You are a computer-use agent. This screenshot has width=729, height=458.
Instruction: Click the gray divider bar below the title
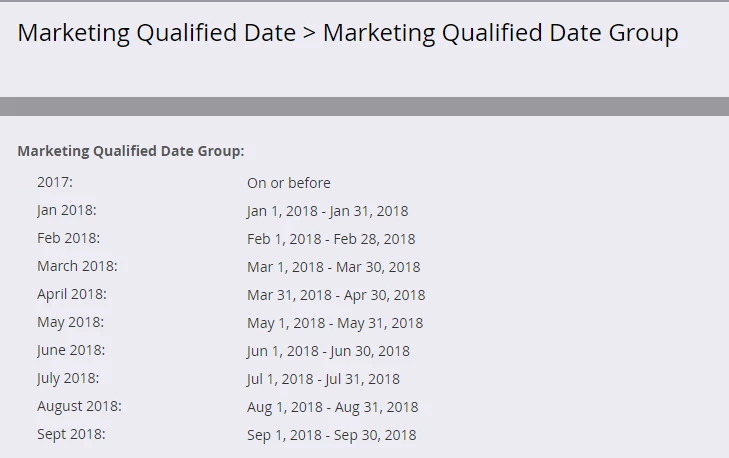tap(364, 106)
